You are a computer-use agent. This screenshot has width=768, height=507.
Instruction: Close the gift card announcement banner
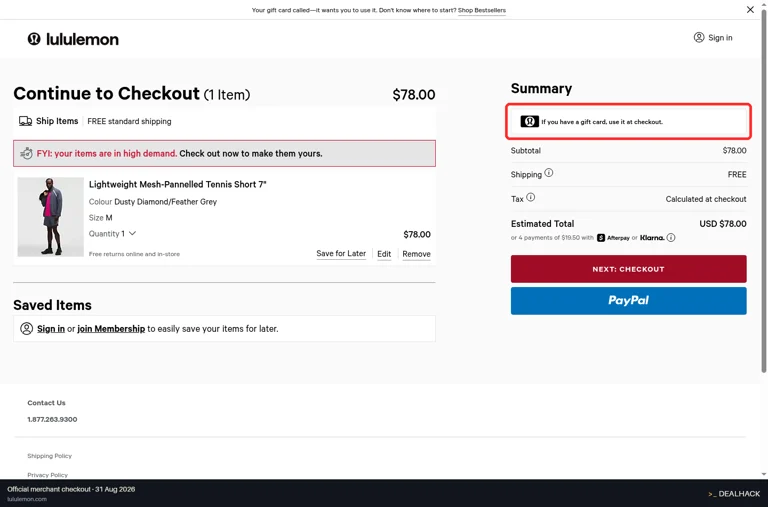(750, 9)
